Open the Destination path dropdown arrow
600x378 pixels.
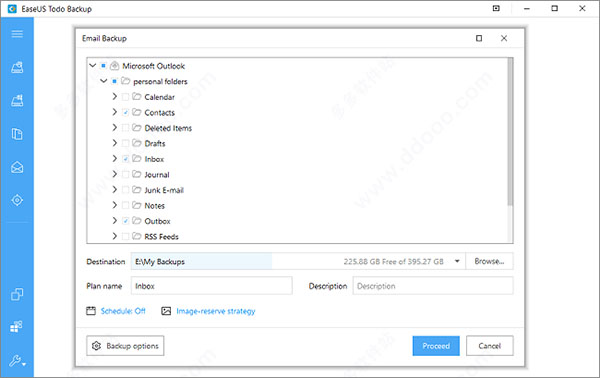(457, 261)
